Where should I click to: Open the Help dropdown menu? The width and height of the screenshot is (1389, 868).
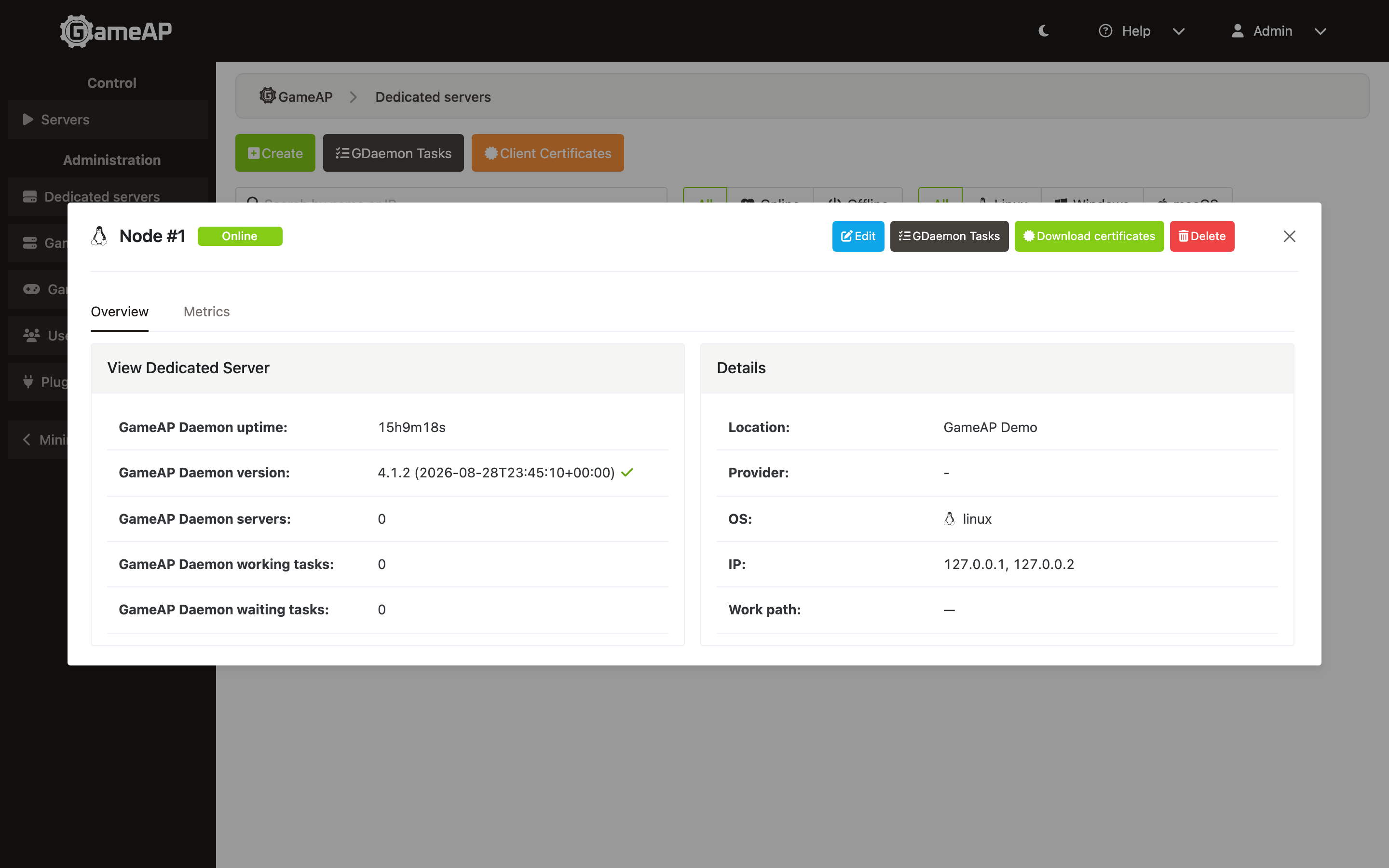(1141, 31)
